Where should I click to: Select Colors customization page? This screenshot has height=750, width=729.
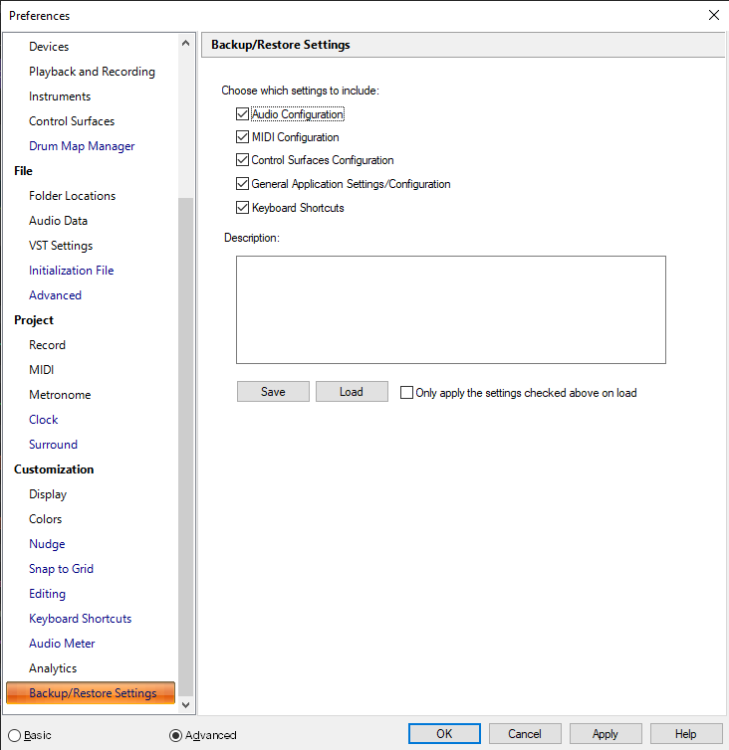pos(45,519)
